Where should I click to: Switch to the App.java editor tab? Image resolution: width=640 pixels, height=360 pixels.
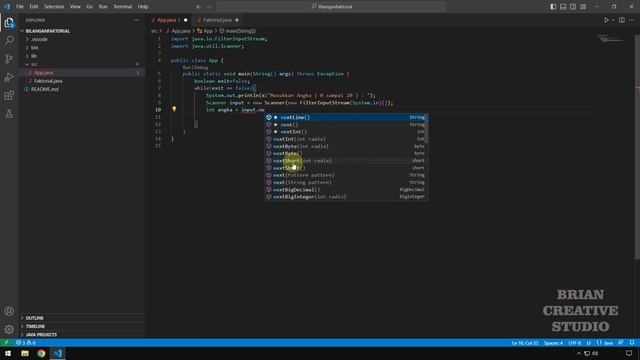point(169,20)
